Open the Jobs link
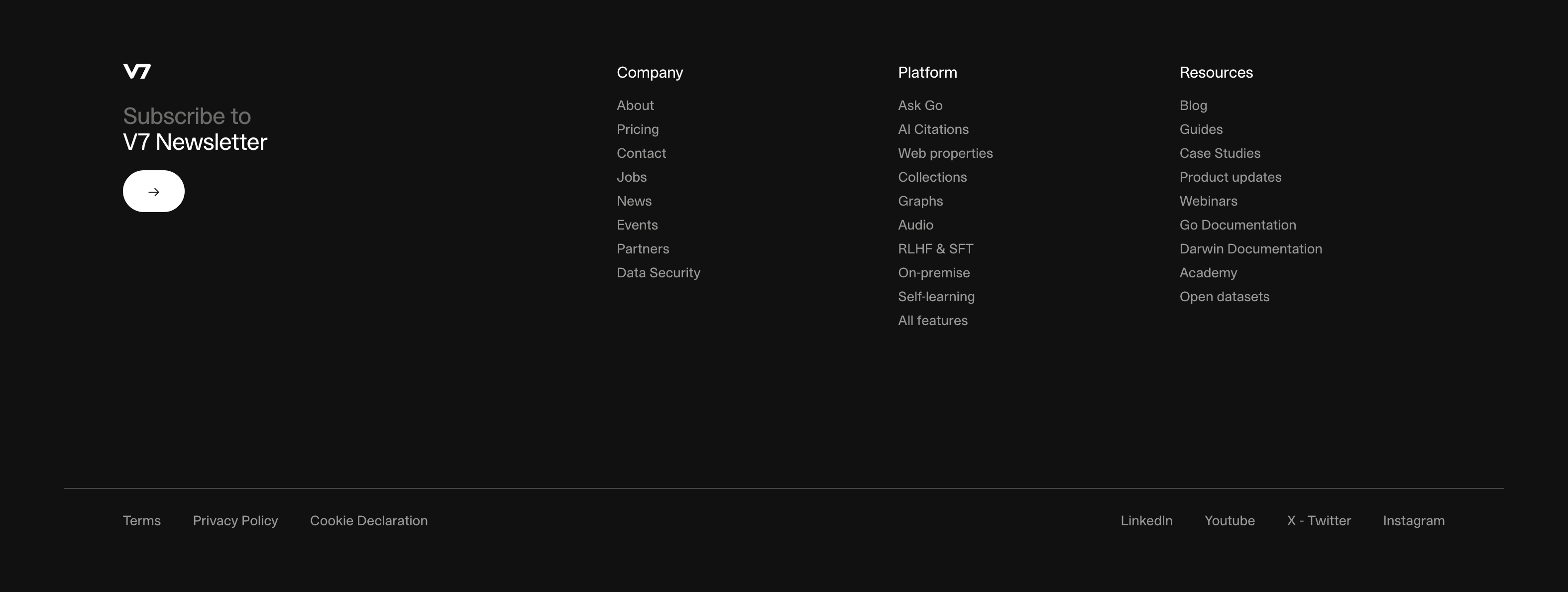 point(631,177)
